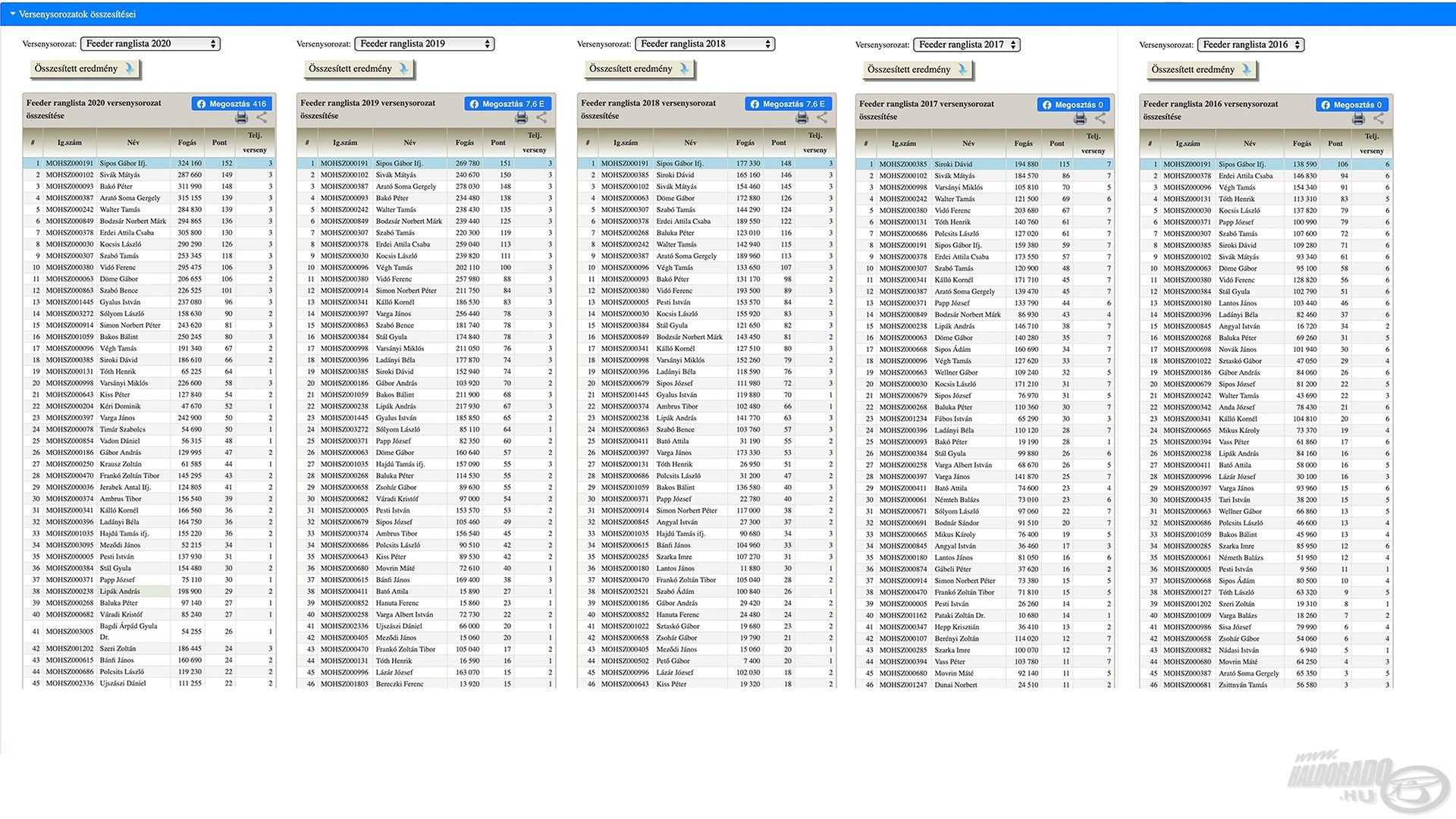The width and height of the screenshot is (1456, 819).
Task: Select Bereczki Ferenc row in 2019 table
Action: tap(426, 684)
